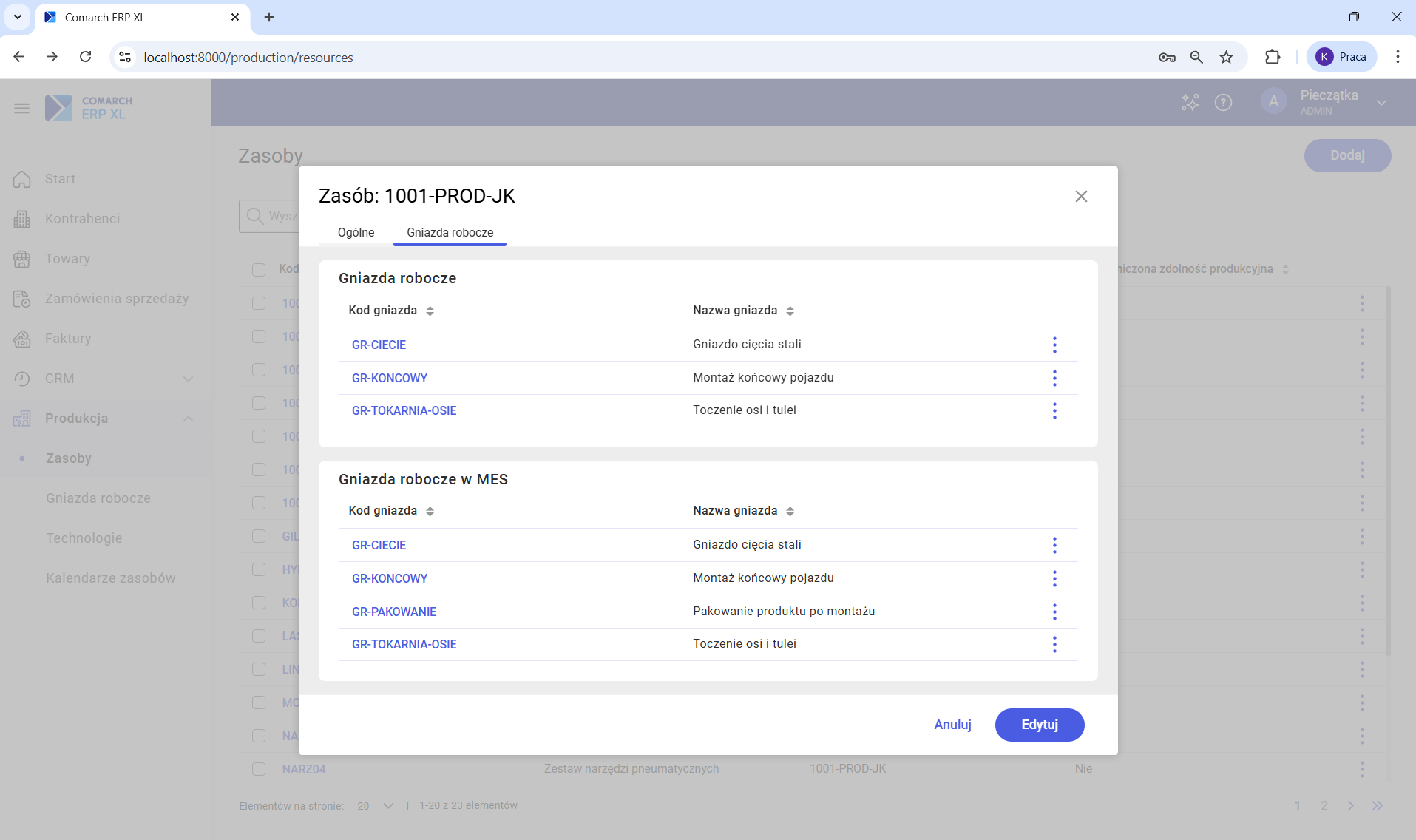Open row menu for GR-TOKARNIA-OSIE in MES table
This screenshot has height=840, width=1416.
click(x=1054, y=644)
